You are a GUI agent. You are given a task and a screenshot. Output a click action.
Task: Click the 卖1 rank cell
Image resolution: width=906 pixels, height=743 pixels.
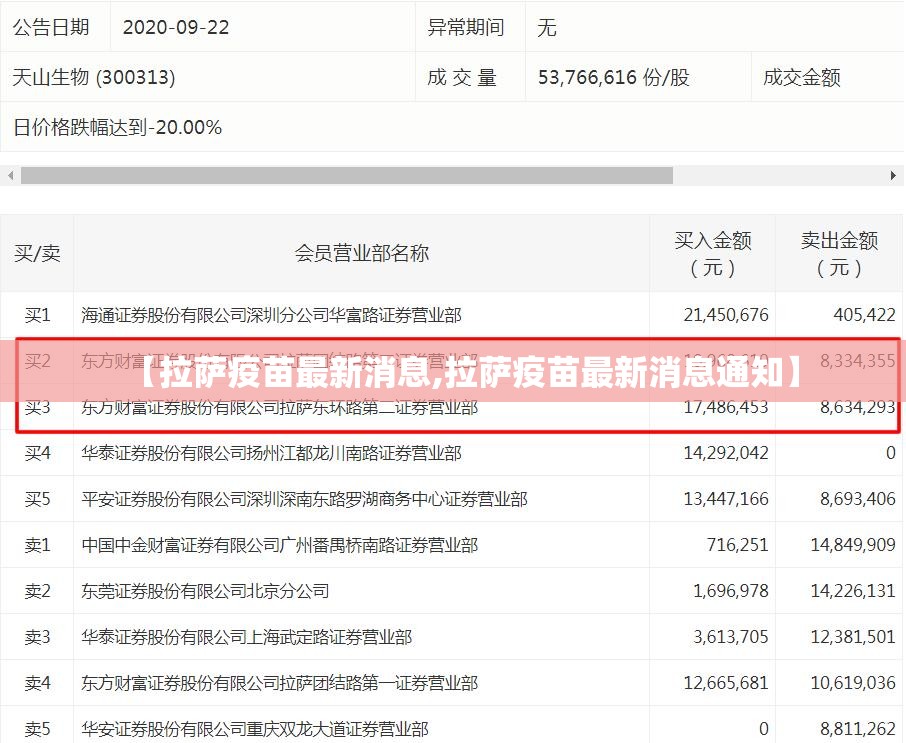[x=37, y=545]
